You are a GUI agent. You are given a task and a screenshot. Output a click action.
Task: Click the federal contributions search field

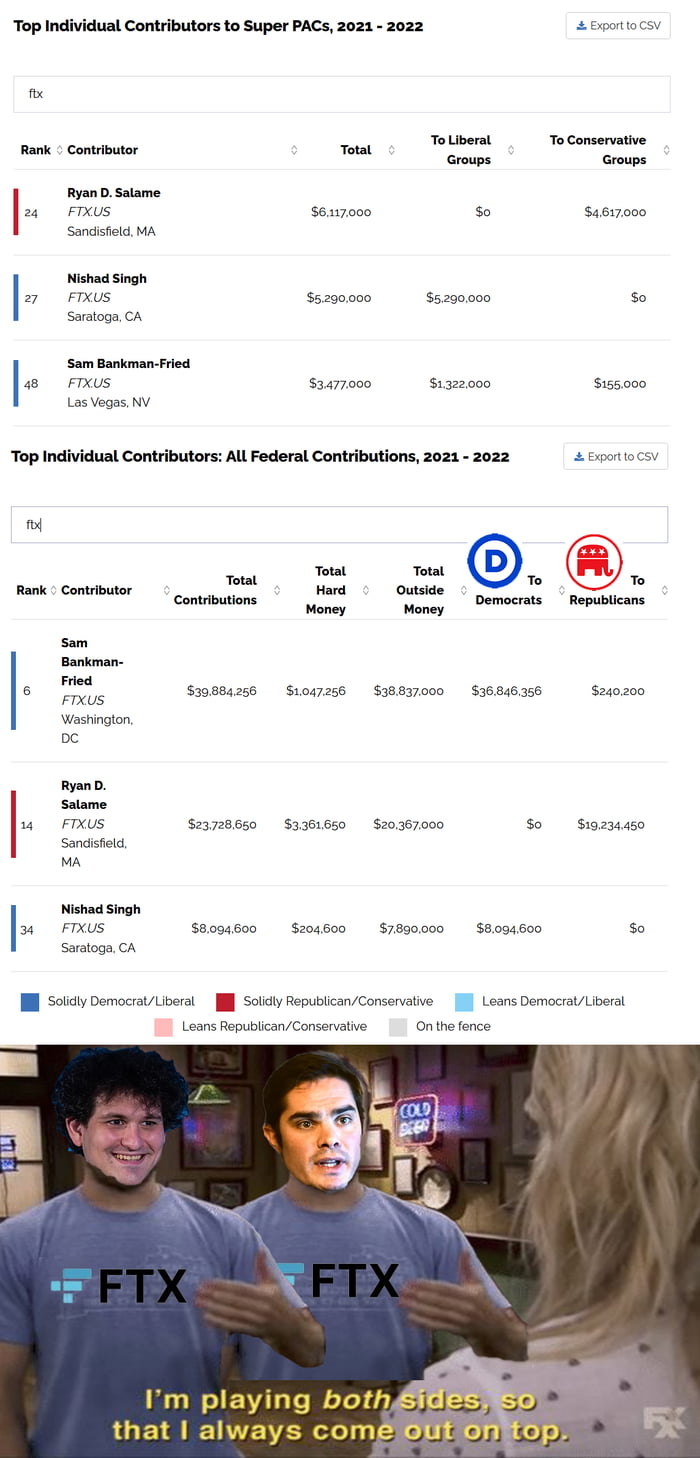click(x=339, y=524)
